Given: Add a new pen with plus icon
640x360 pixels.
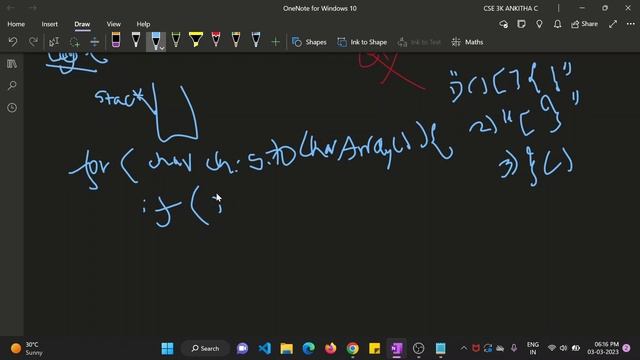Looking at the screenshot, I should tap(276, 42).
